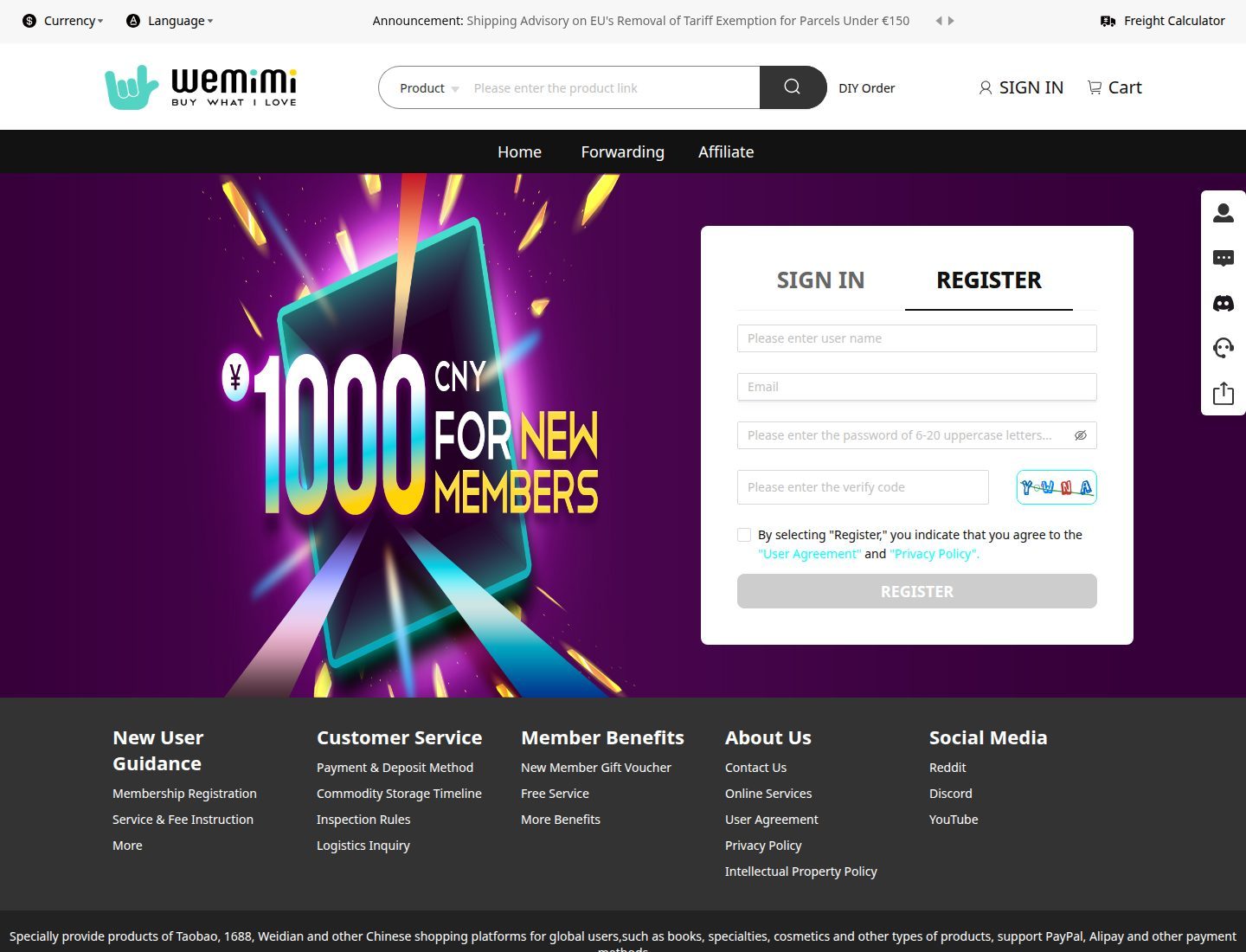Open Reddit social media link

(947, 768)
